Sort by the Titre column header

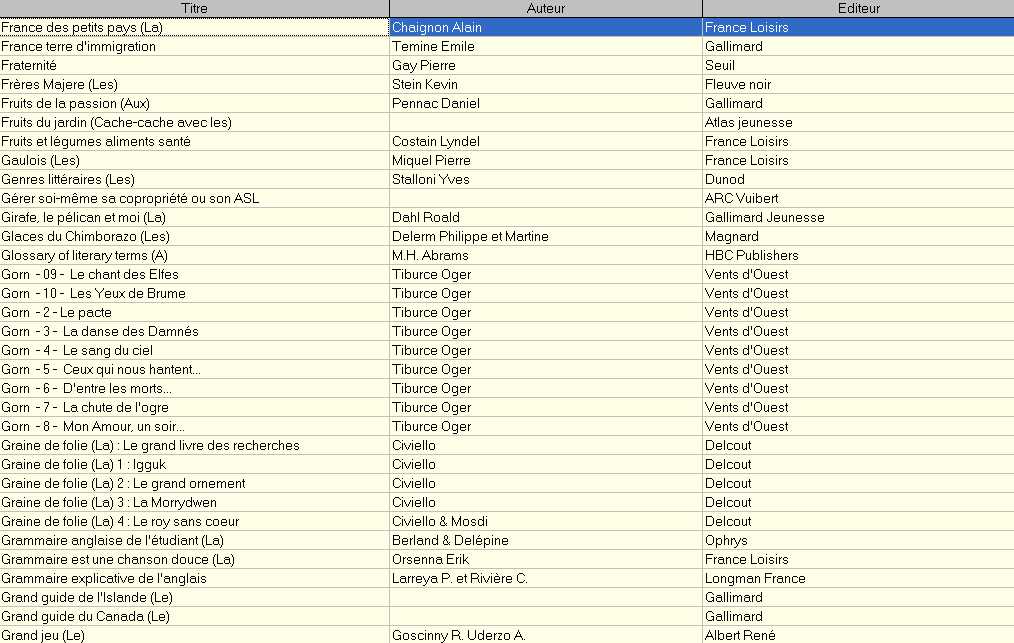[194, 8]
